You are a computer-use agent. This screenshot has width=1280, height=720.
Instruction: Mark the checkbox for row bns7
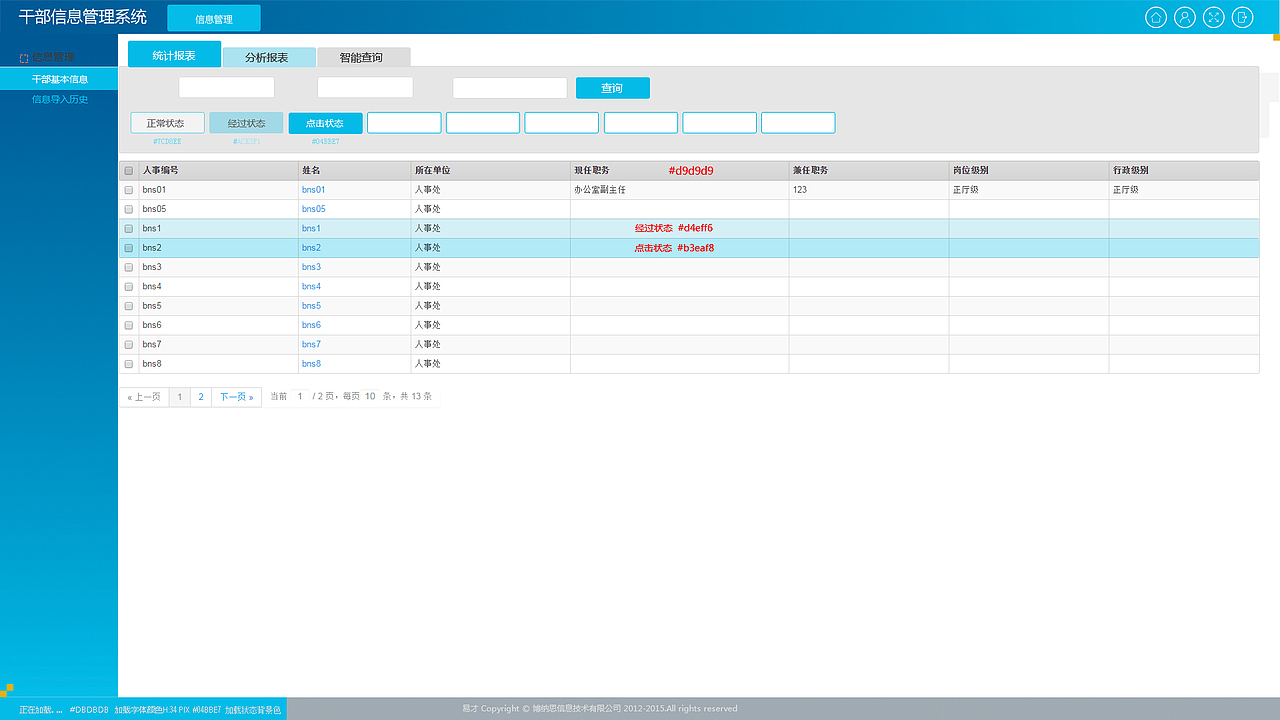[128, 345]
